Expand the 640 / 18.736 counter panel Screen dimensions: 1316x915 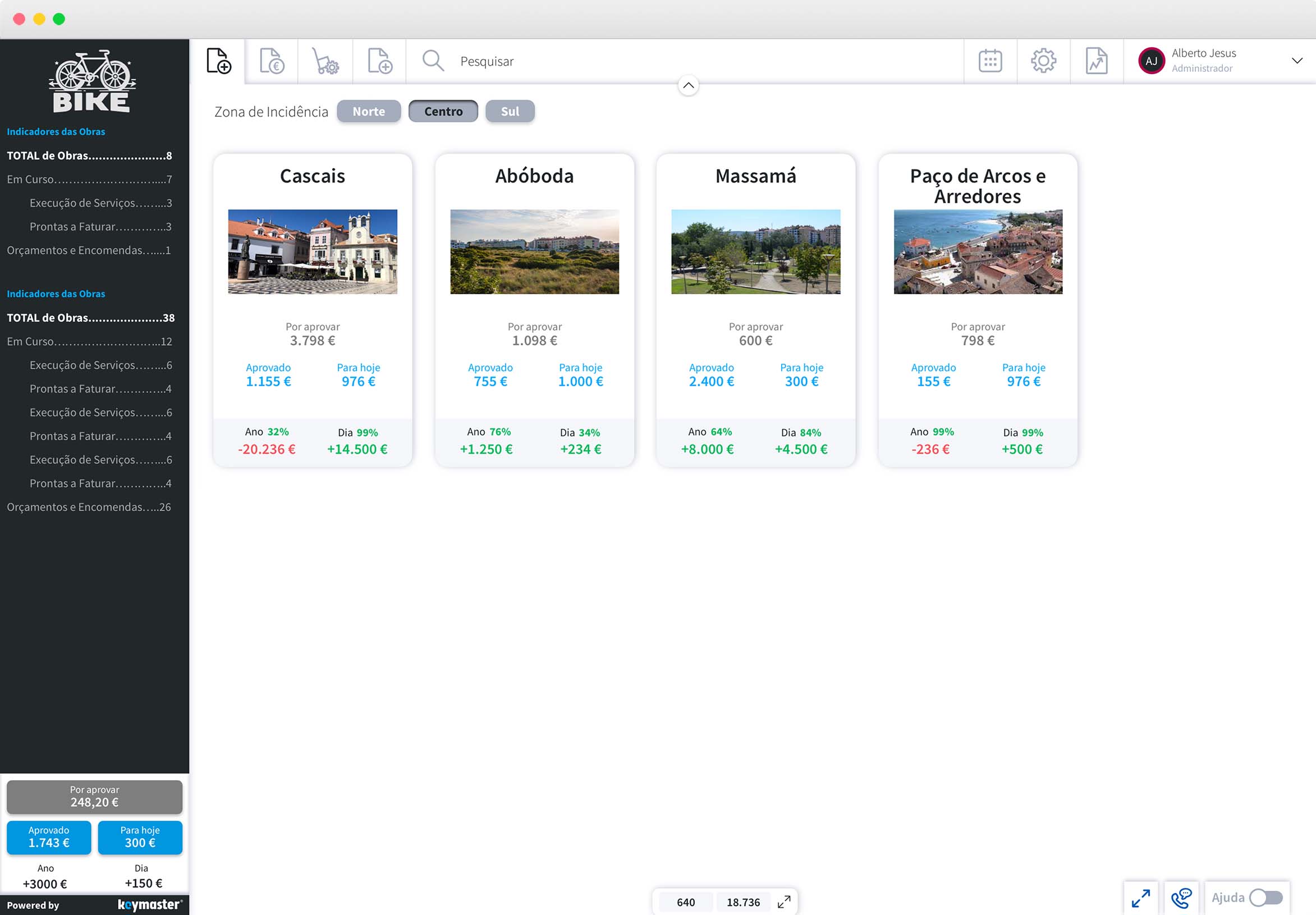click(x=783, y=902)
